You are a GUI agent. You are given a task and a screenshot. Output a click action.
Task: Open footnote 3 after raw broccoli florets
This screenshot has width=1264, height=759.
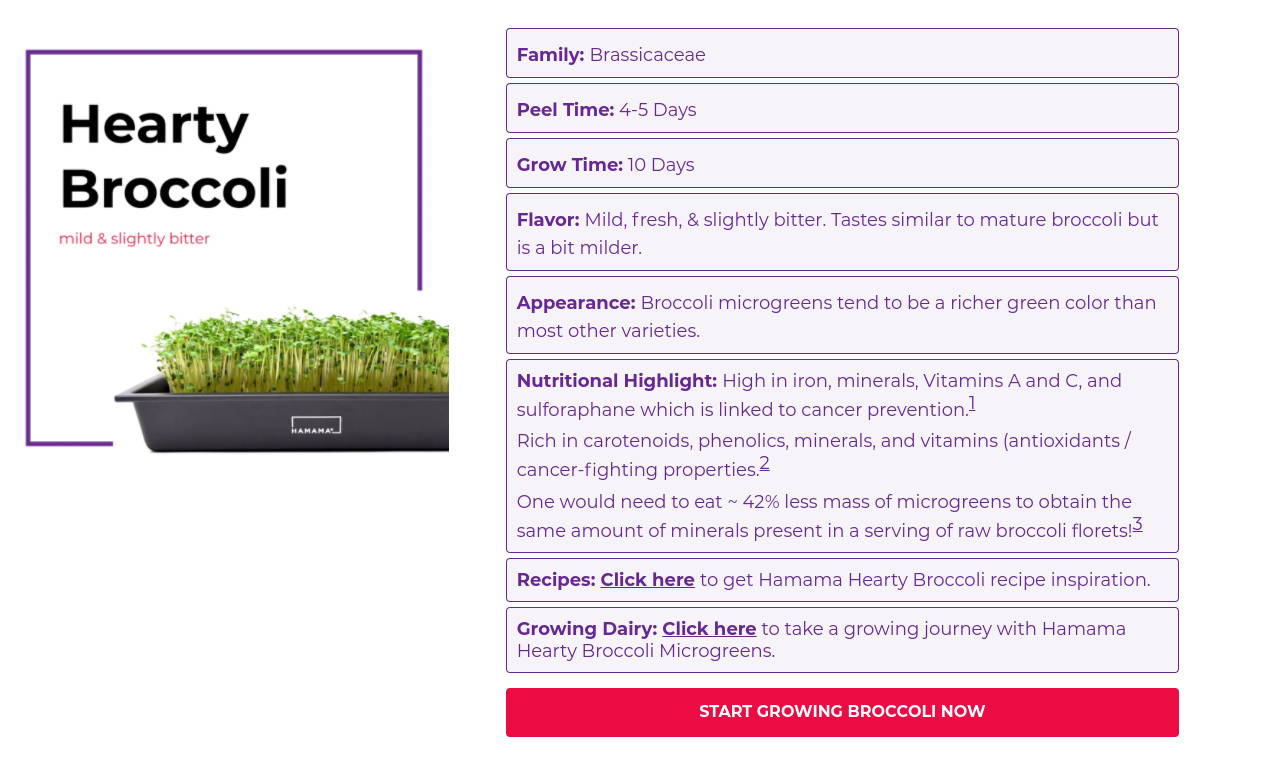point(1137,525)
